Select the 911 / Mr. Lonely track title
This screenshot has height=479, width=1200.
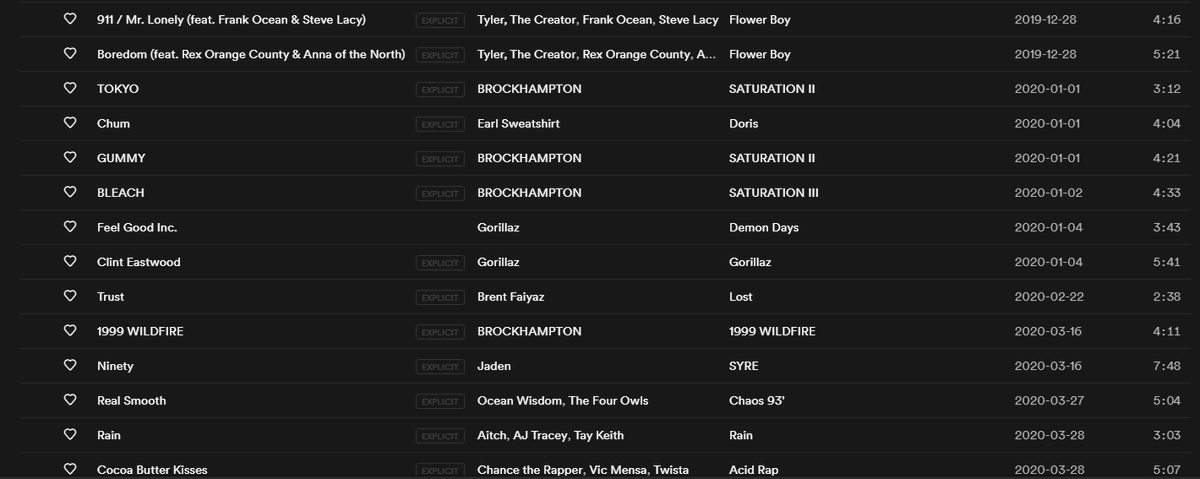(230, 20)
